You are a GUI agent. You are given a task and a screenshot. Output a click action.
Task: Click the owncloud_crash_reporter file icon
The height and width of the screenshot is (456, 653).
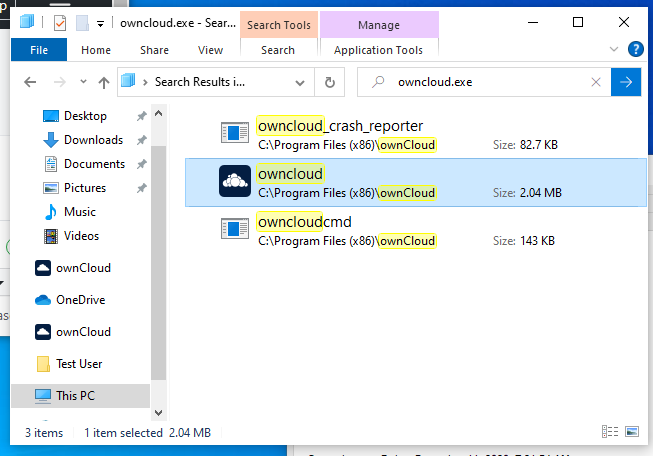coord(235,133)
